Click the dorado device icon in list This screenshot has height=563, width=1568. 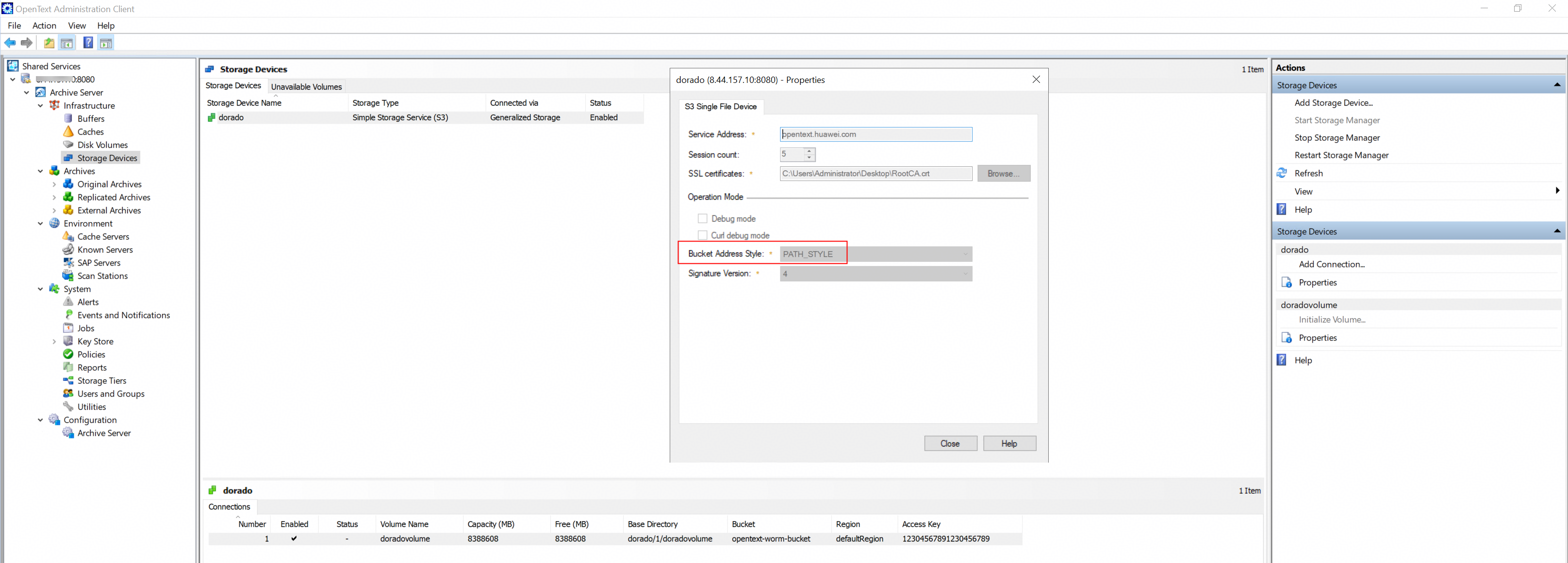tap(211, 117)
